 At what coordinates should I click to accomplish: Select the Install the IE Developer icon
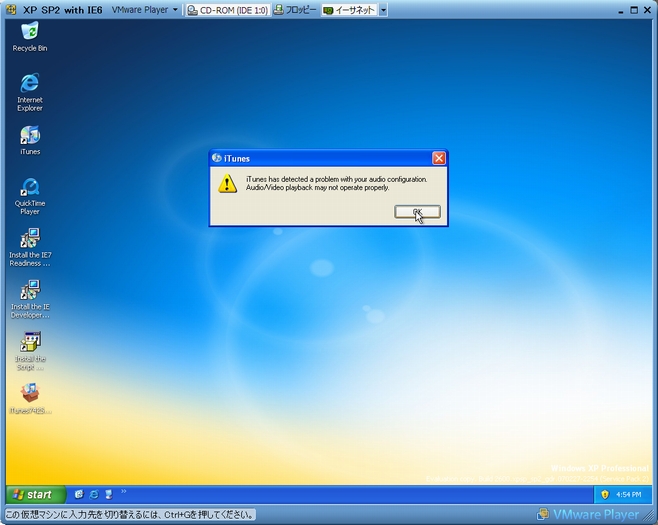[x=30, y=299]
